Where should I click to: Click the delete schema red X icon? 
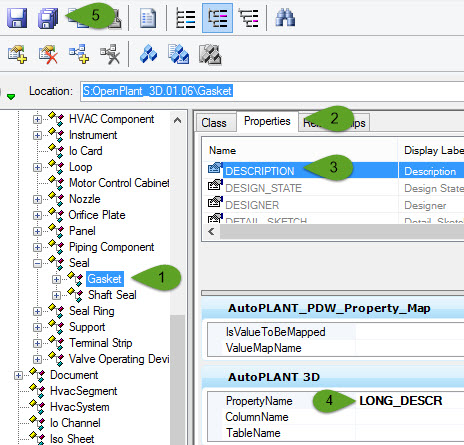[49, 54]
